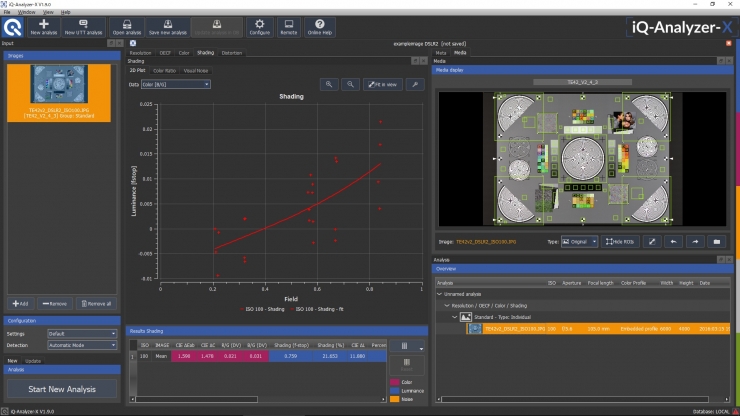The height and width of the screenshot is (416, 740).
Task: Click the Fit in view button
Action: [x=383, y=84]
